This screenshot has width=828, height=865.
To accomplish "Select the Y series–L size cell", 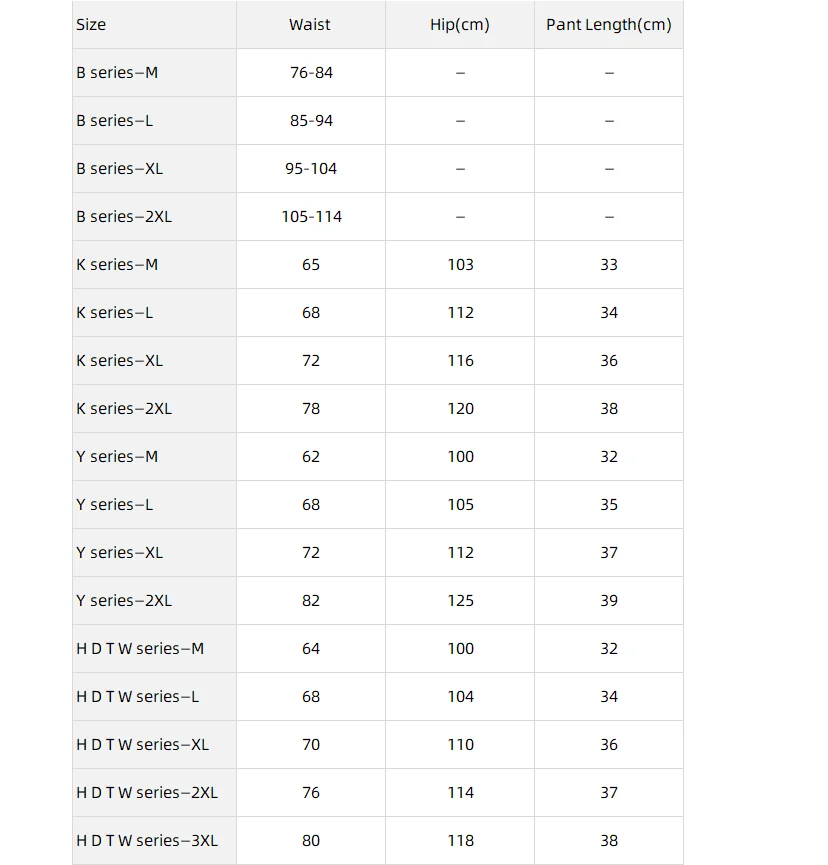I will click(115, 505).
